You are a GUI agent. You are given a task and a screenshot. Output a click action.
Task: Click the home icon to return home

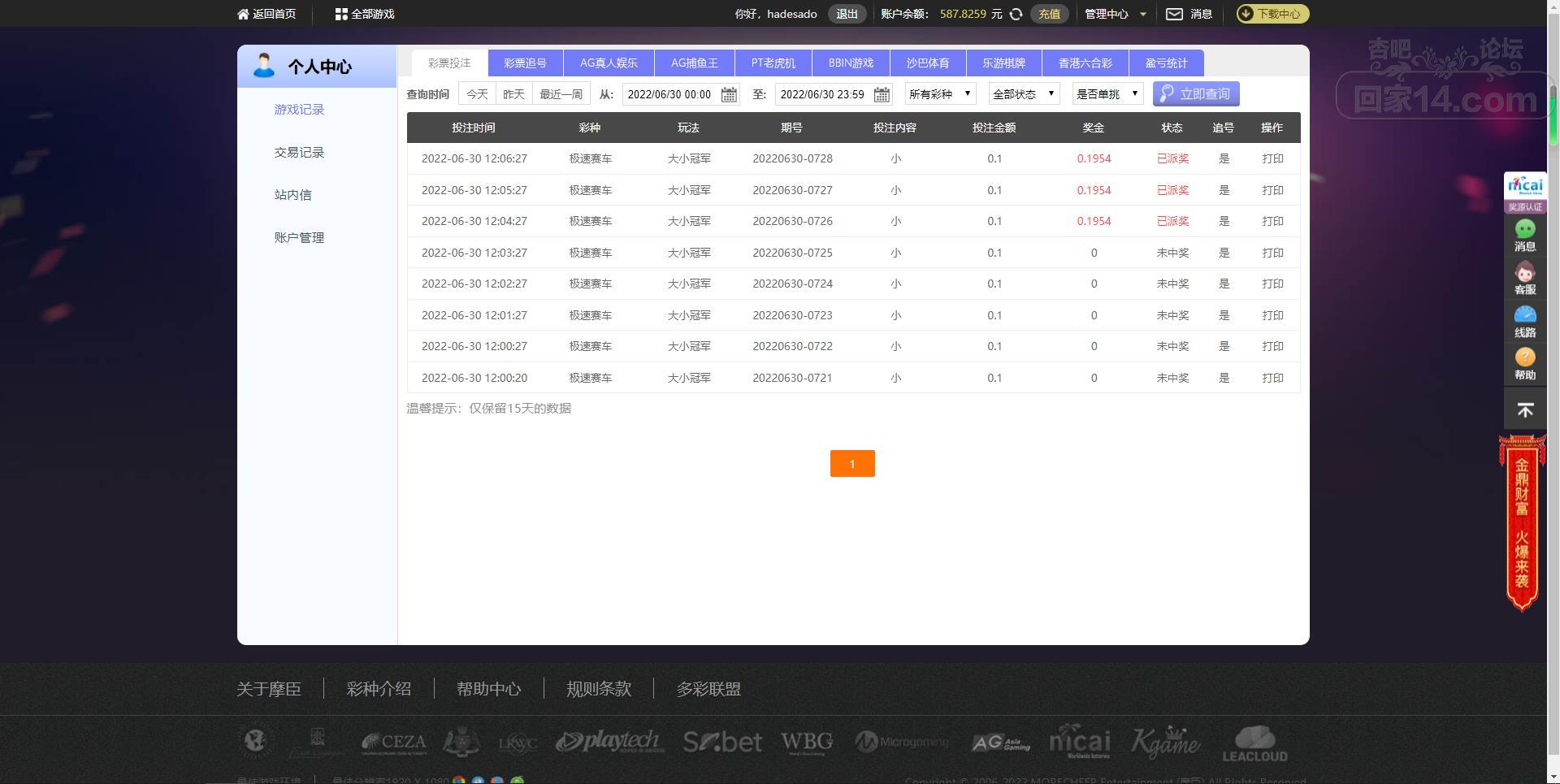pyautogui.click(x=243, y=14)
